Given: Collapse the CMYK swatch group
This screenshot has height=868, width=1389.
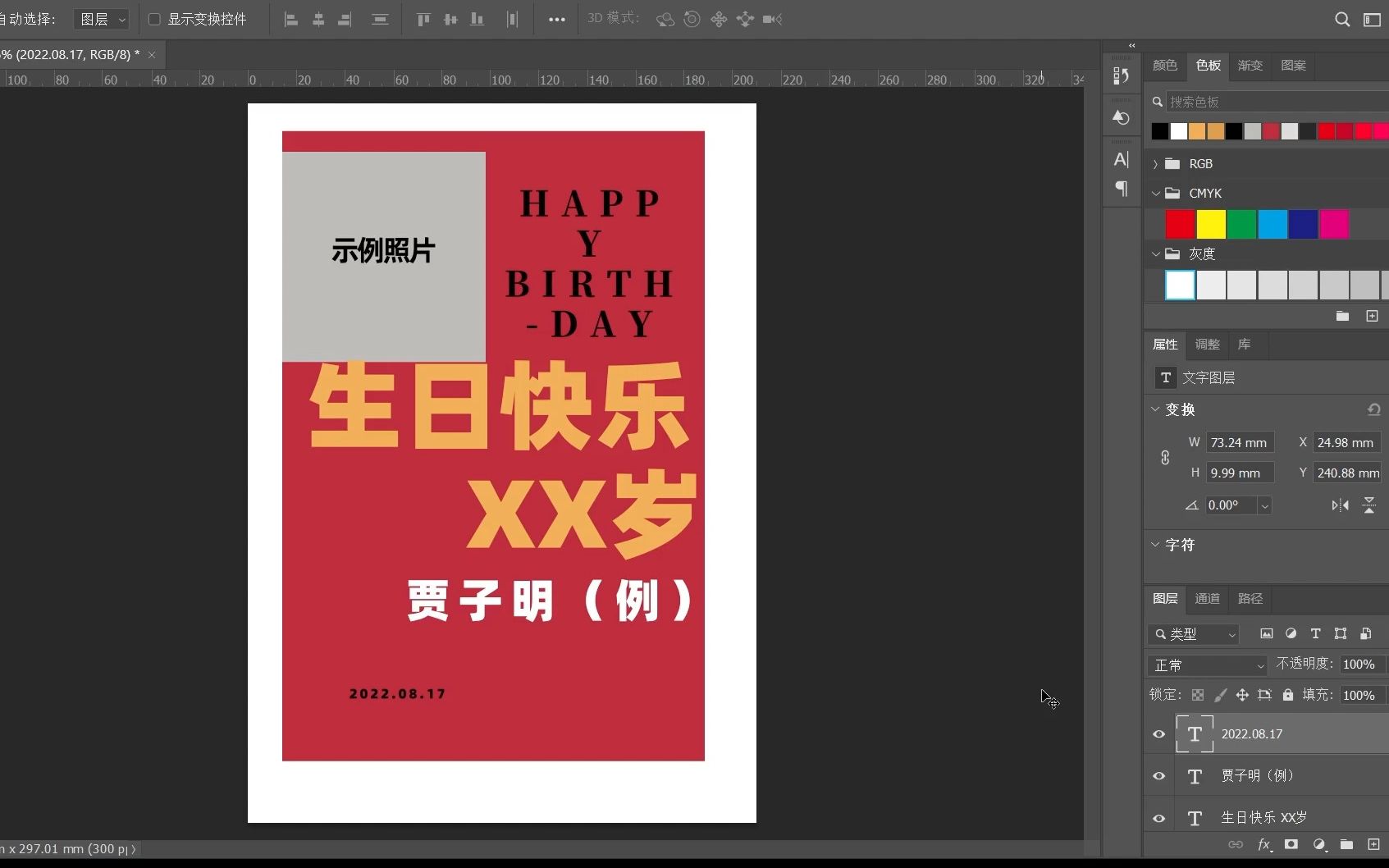Looking at the screenshot, I should (x=1155, y=194).
